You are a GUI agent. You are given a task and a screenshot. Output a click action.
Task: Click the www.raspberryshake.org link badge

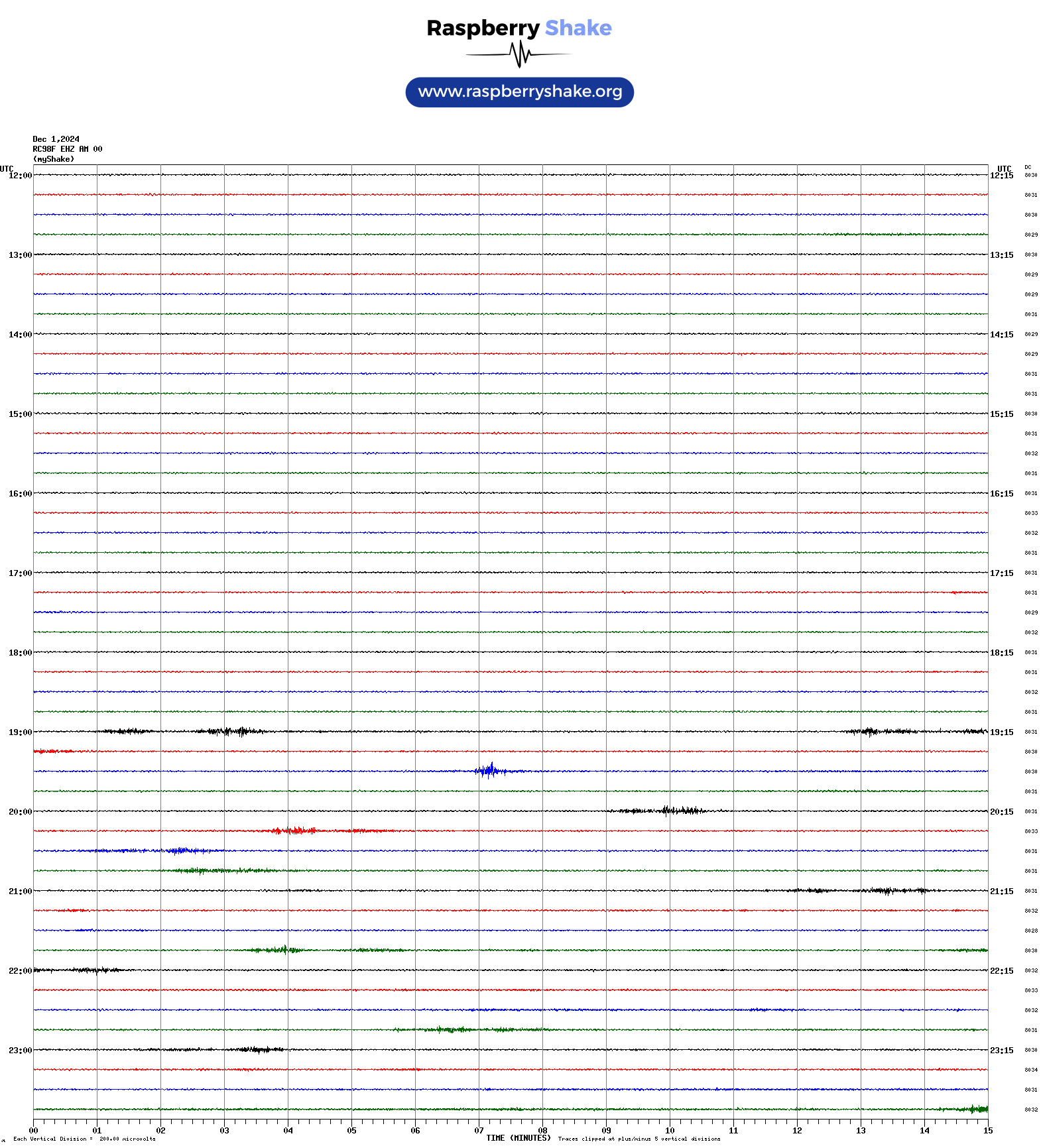coord(519,92)
